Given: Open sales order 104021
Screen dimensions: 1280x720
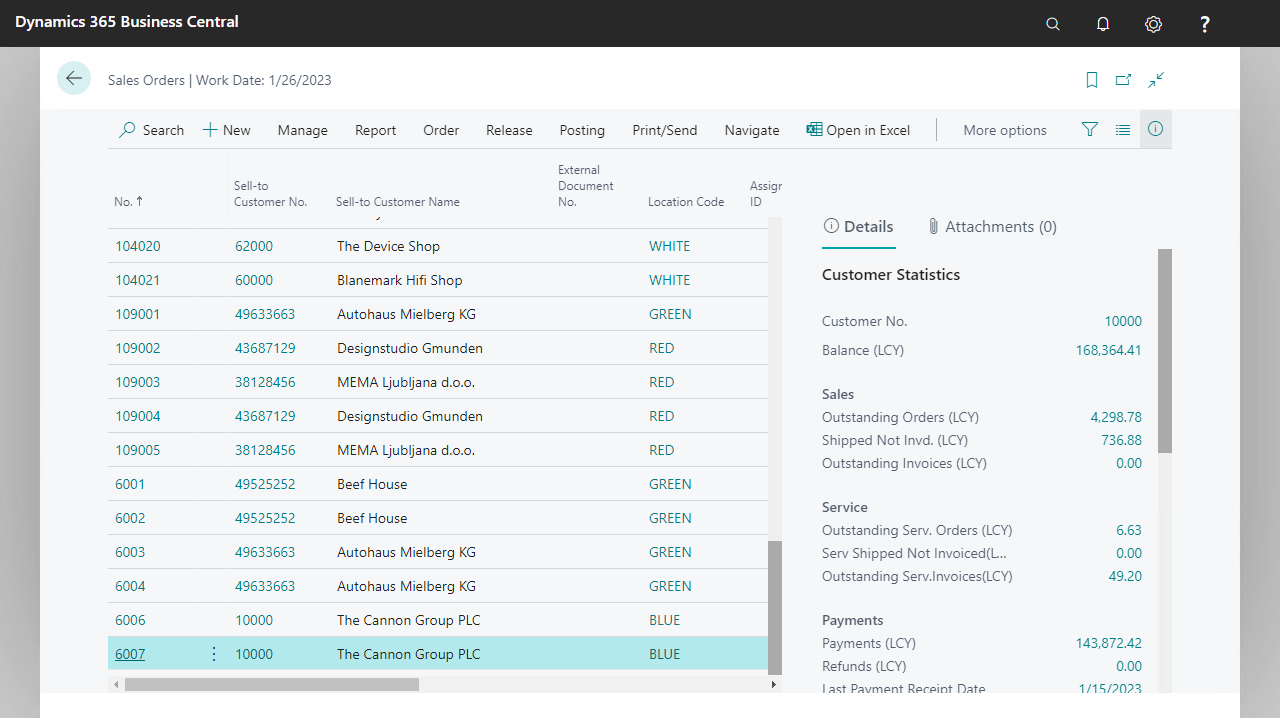Looking at the screenshot, I should (x=138, y=280).
